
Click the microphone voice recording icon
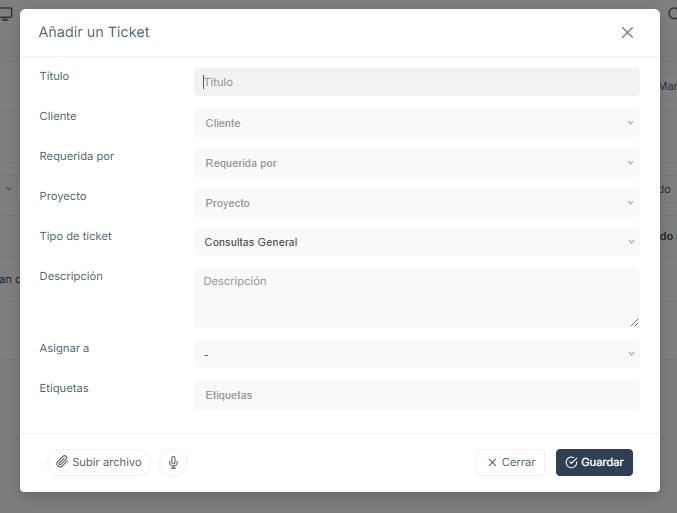tap(173, 462)
